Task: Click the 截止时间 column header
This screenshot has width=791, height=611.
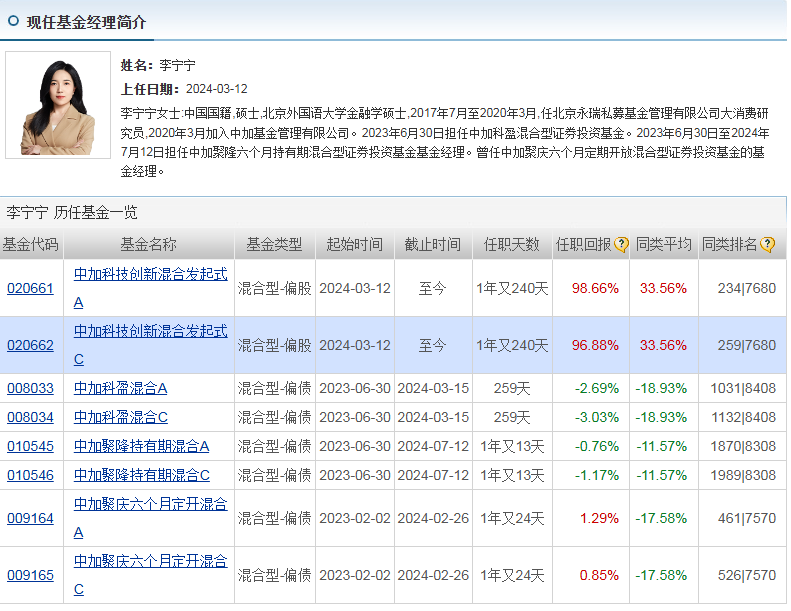Action: [x=433, y=245]
